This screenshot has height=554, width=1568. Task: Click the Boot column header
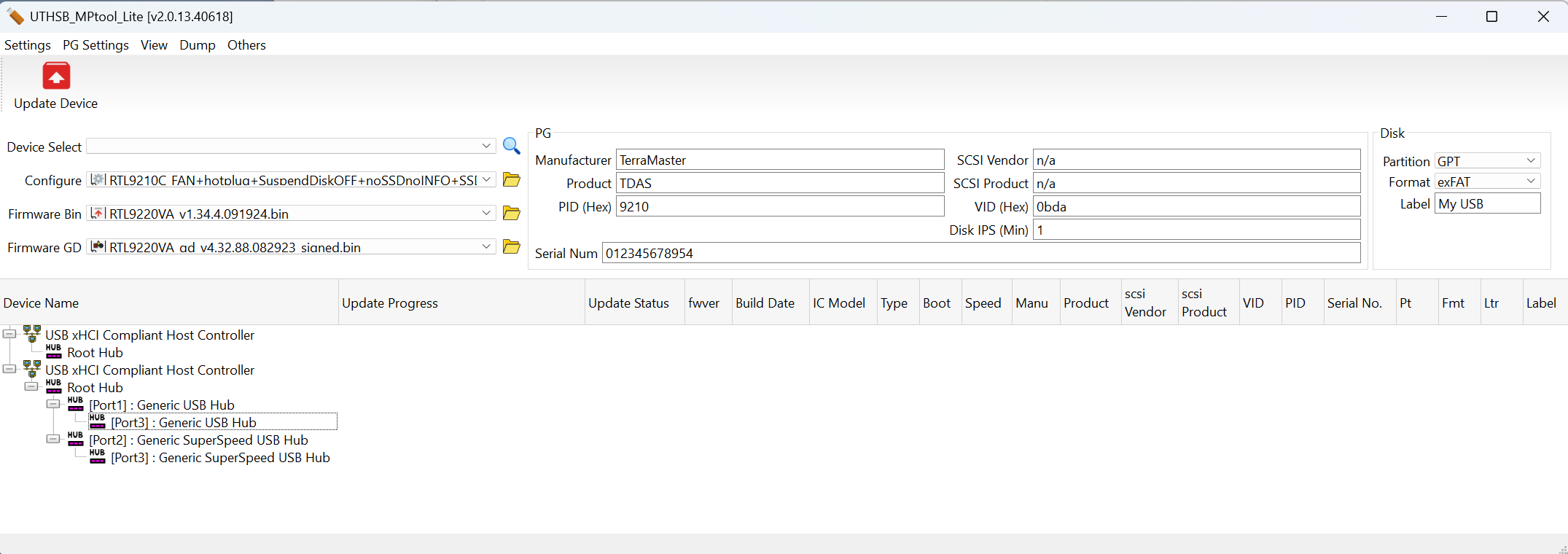point(940,303)
